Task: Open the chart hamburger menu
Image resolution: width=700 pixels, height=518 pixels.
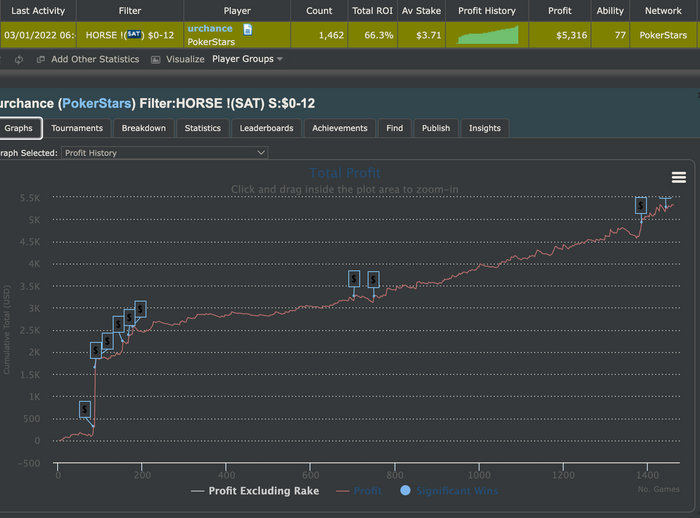Action: coord(679,177)
